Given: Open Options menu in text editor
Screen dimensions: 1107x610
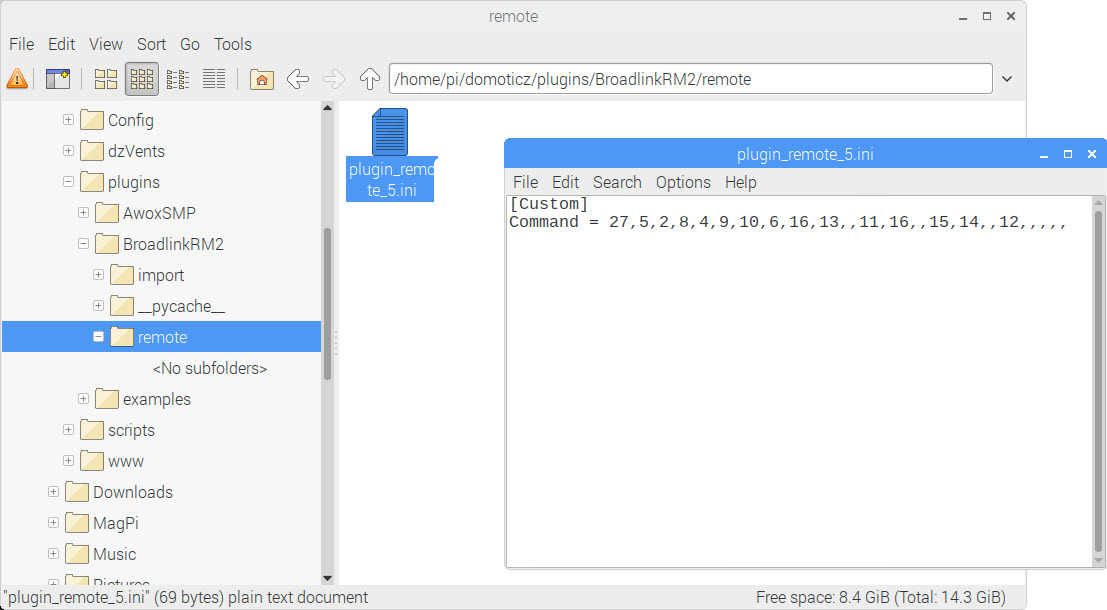Looking at the screenshot, I should click(x=683, y=182).
